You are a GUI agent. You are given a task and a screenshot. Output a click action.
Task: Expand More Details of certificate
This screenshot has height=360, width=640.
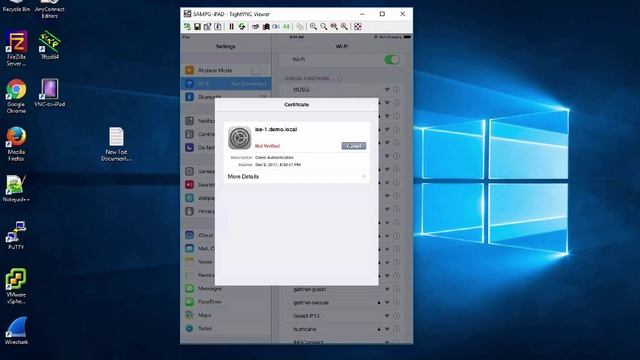click(296, 177)
